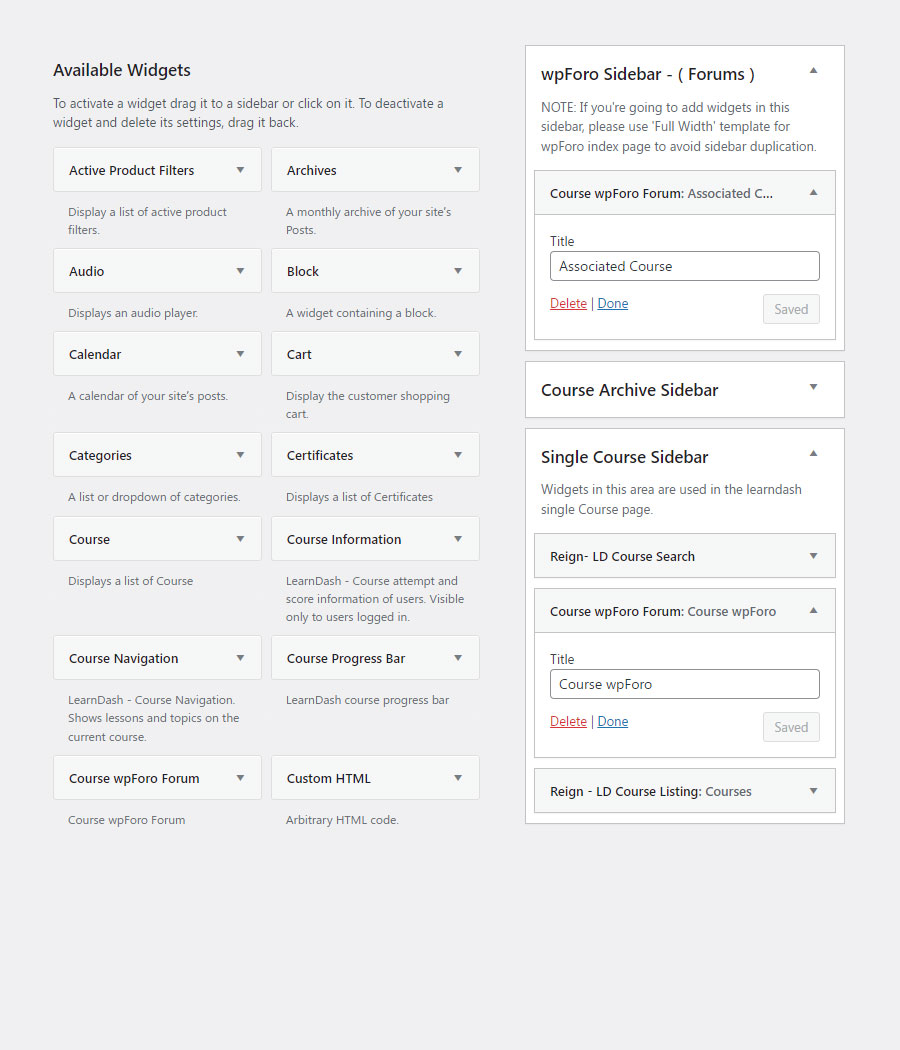The height and width of the screenshot is (1050, 900).
Task: Collapse the wpForo Sidebar (Forums) panel arrow
Action: [814, 70]
